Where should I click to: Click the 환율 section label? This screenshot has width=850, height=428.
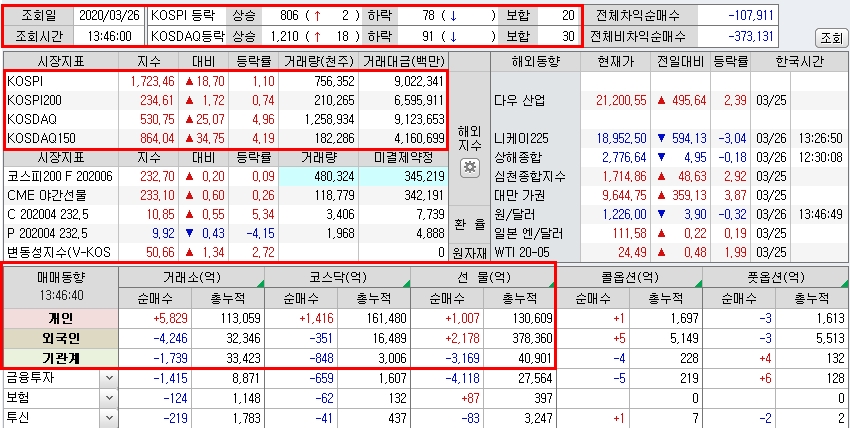pyautogui.click(x=470, y=225)
